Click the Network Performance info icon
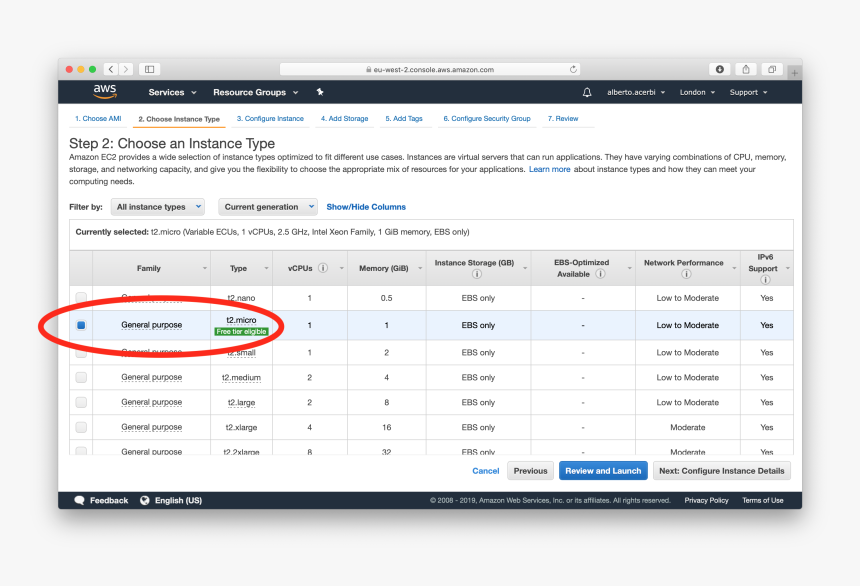Viewport: 860px width, 586px height. click(686, 274)
